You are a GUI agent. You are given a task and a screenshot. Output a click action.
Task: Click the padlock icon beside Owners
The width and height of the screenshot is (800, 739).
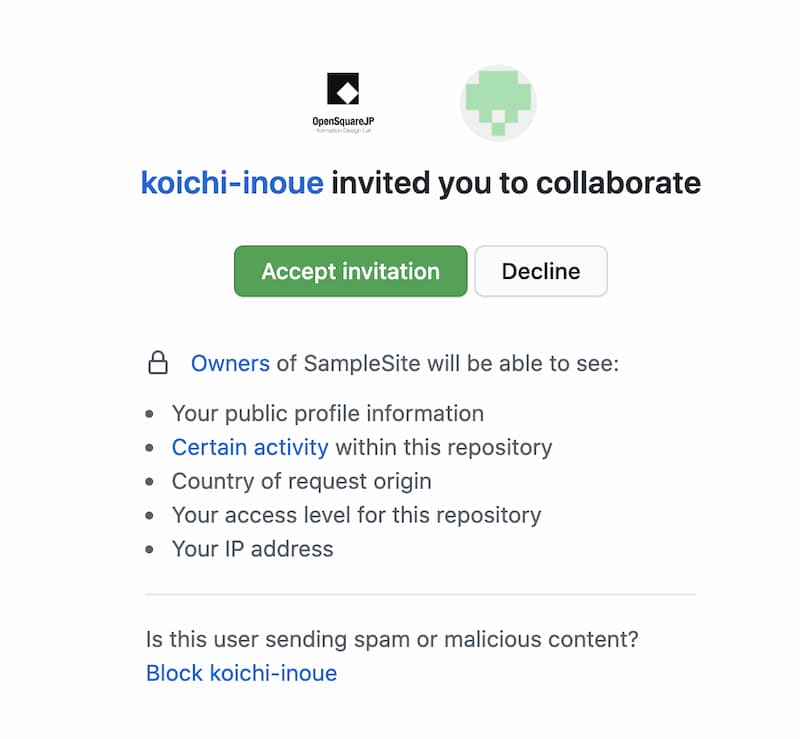pos(158,363)
